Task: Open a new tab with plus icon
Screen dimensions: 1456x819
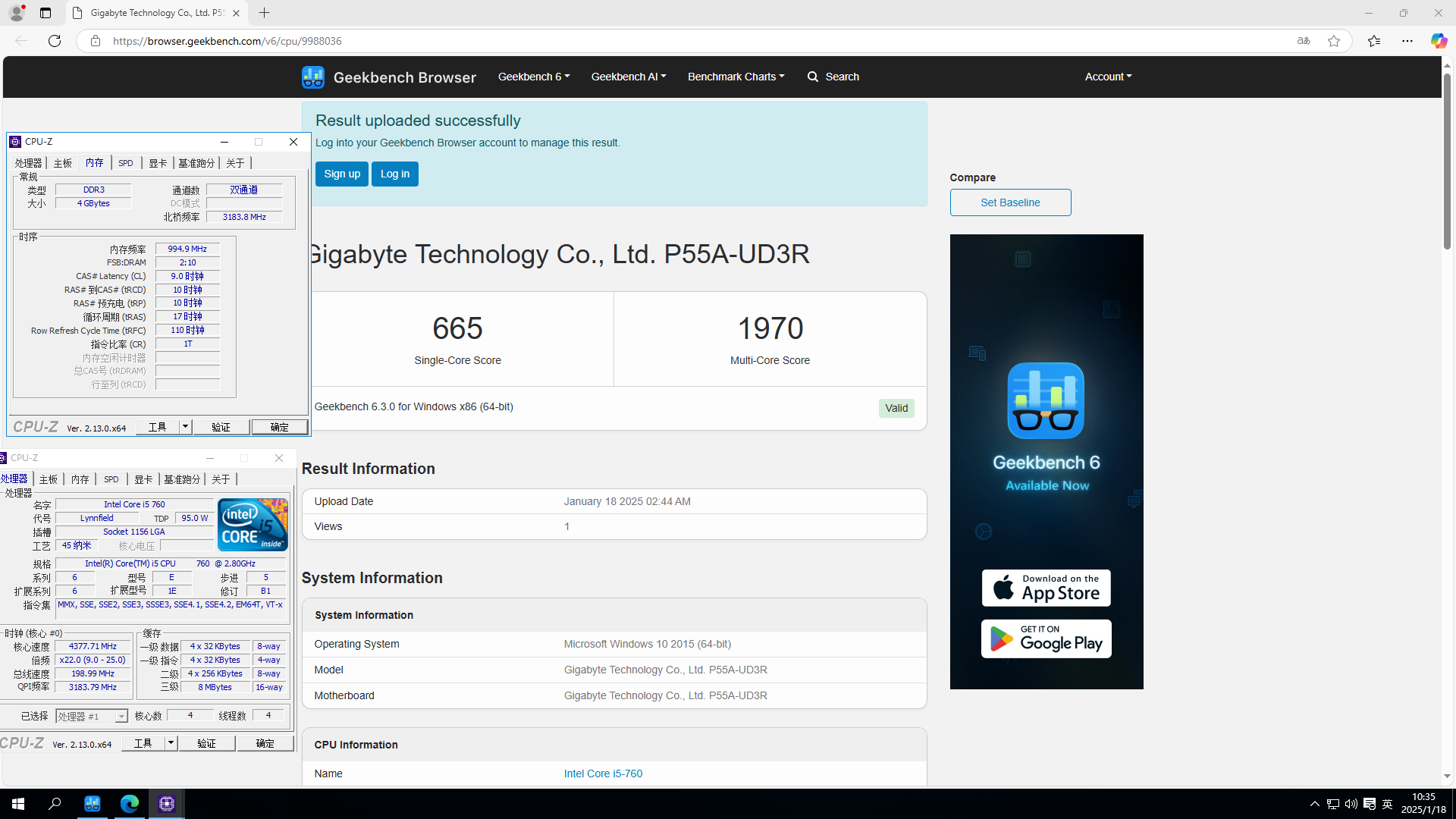Action: 264,13
